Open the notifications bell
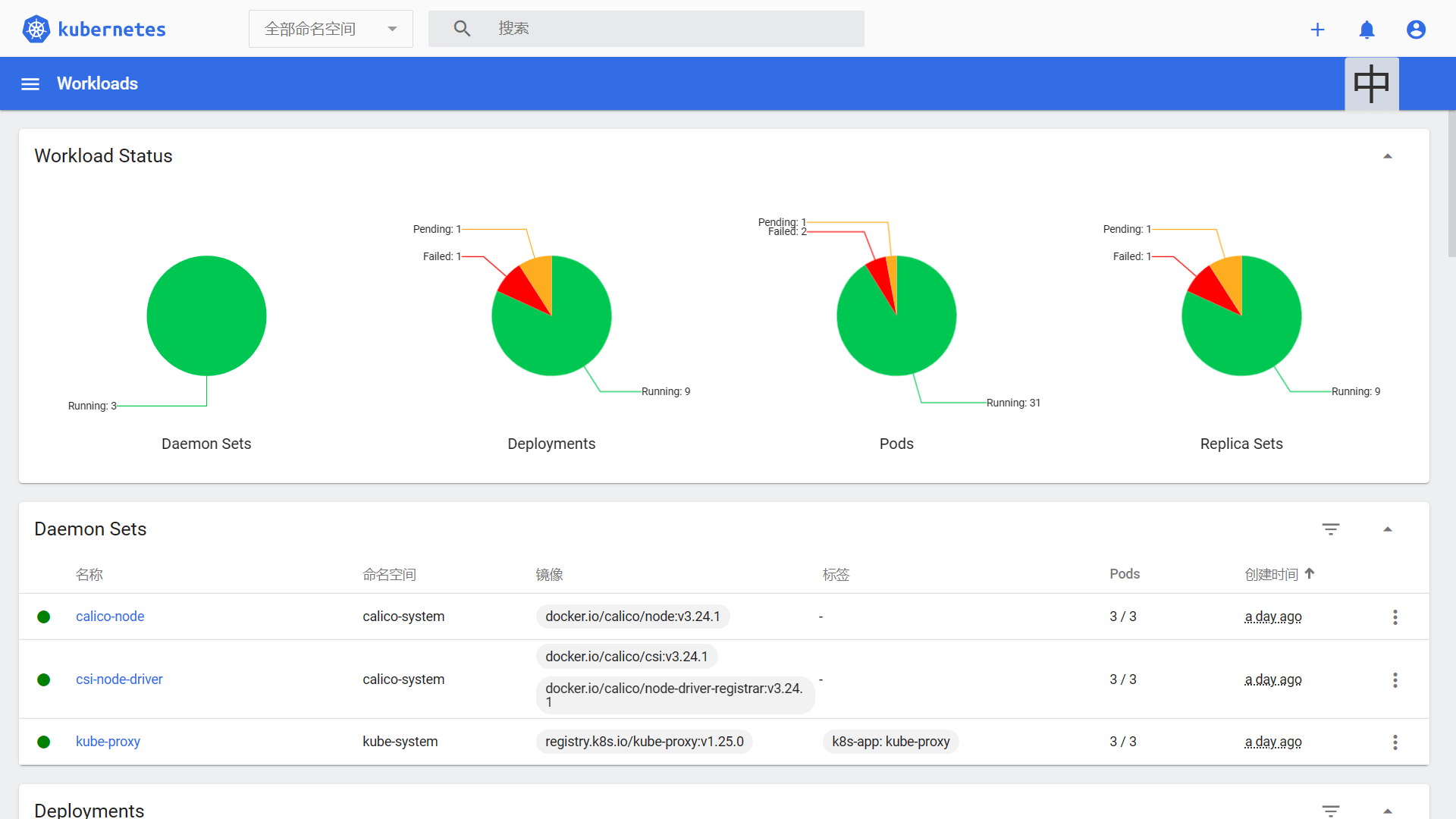Image resolution: width=1456 pixels, height=819 pixels. coord(1367,30)
